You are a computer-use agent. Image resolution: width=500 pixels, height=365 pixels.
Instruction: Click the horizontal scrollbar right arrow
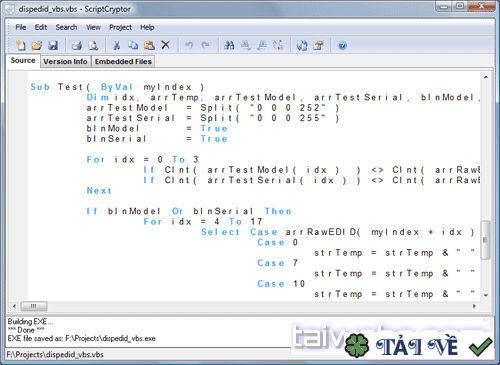coord(474,306)
